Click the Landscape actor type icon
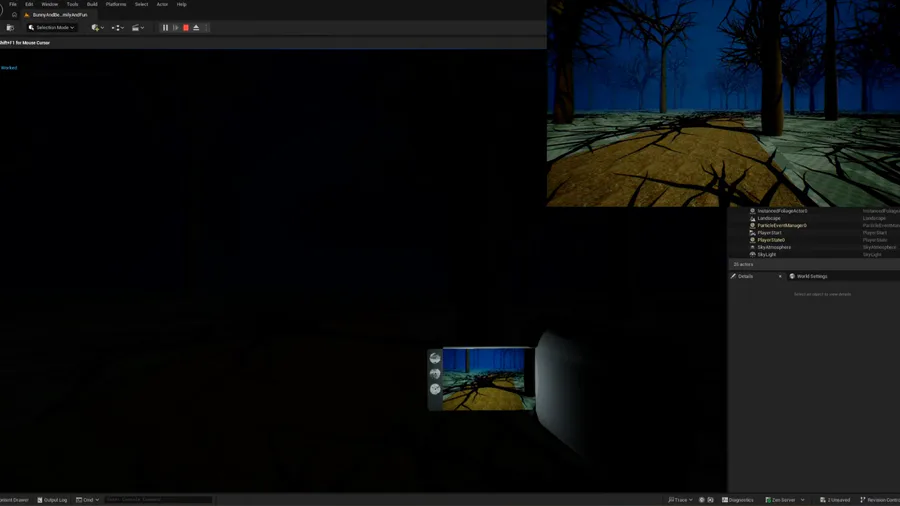 pyautogui.click(x=752, y=218)
